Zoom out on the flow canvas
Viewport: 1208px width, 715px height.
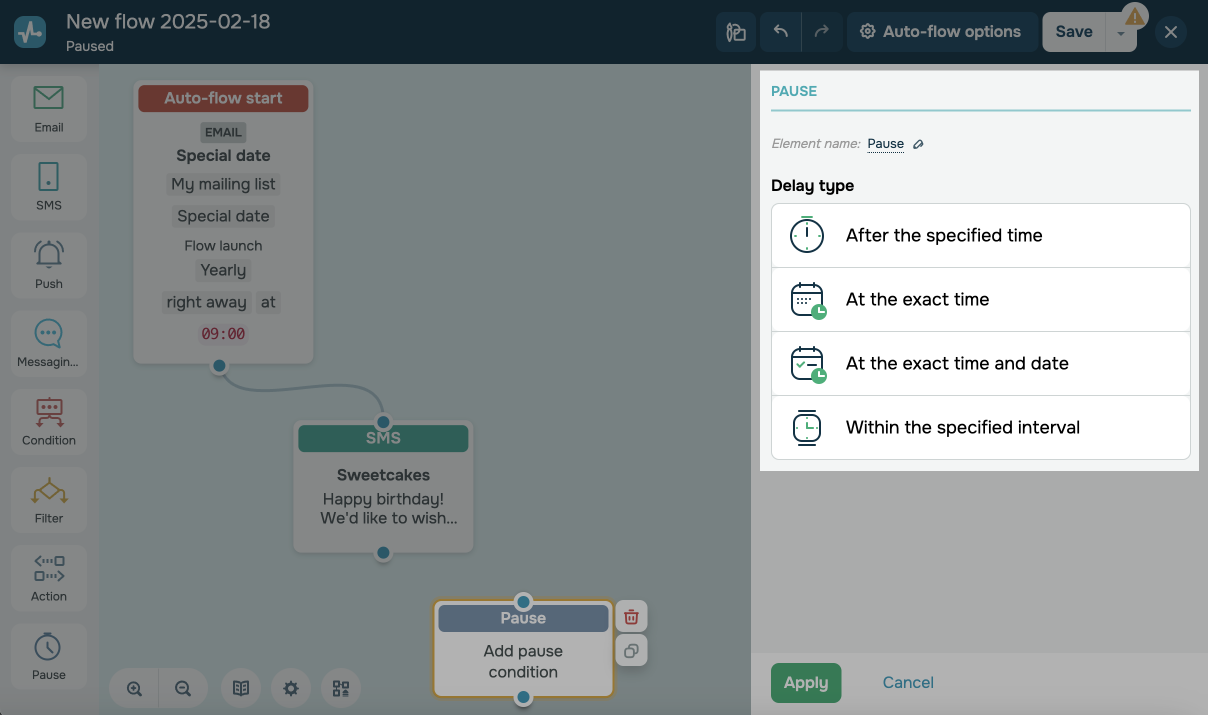(x=183, y=688)
